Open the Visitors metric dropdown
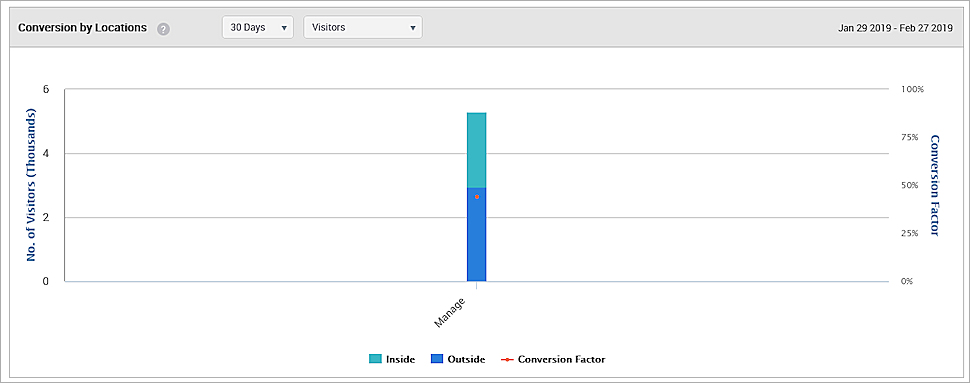This screenshot has height=383, width=970. [363, 27]
